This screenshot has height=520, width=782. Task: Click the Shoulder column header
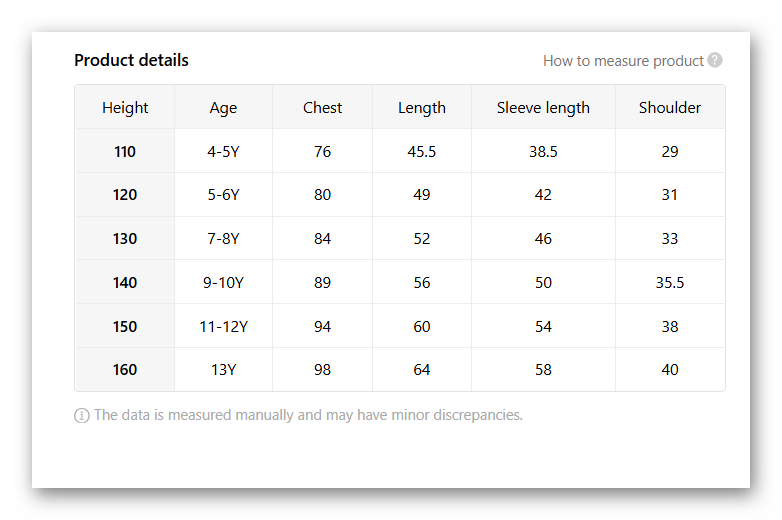tap(670, 108)
